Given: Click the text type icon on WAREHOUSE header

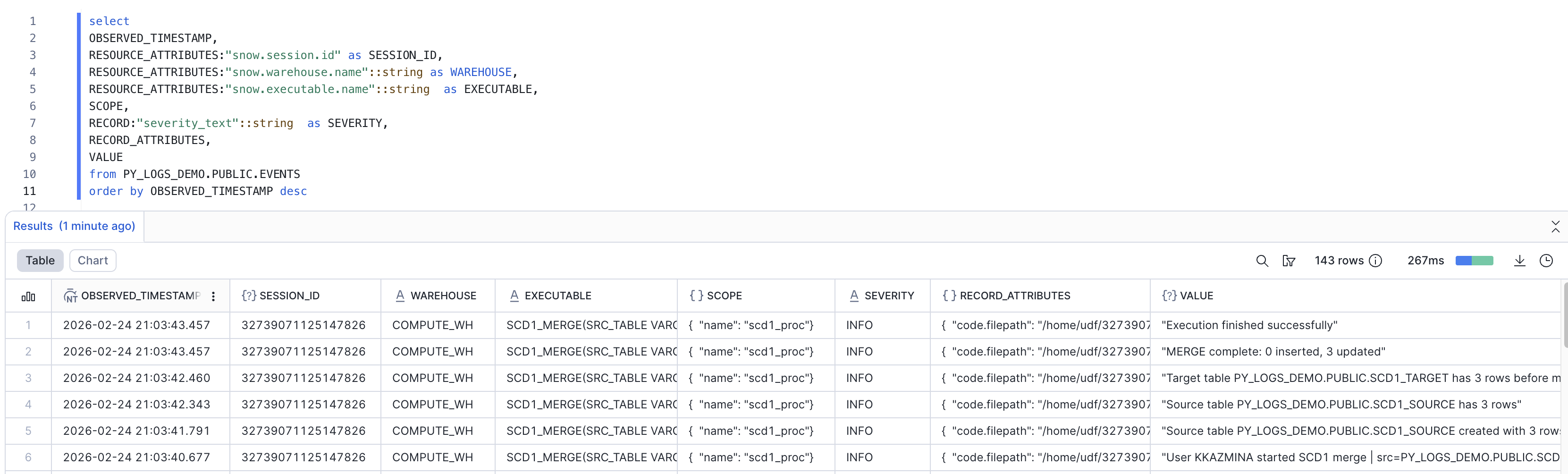Looking at the screenshot, I should click(x=399, y=295).
